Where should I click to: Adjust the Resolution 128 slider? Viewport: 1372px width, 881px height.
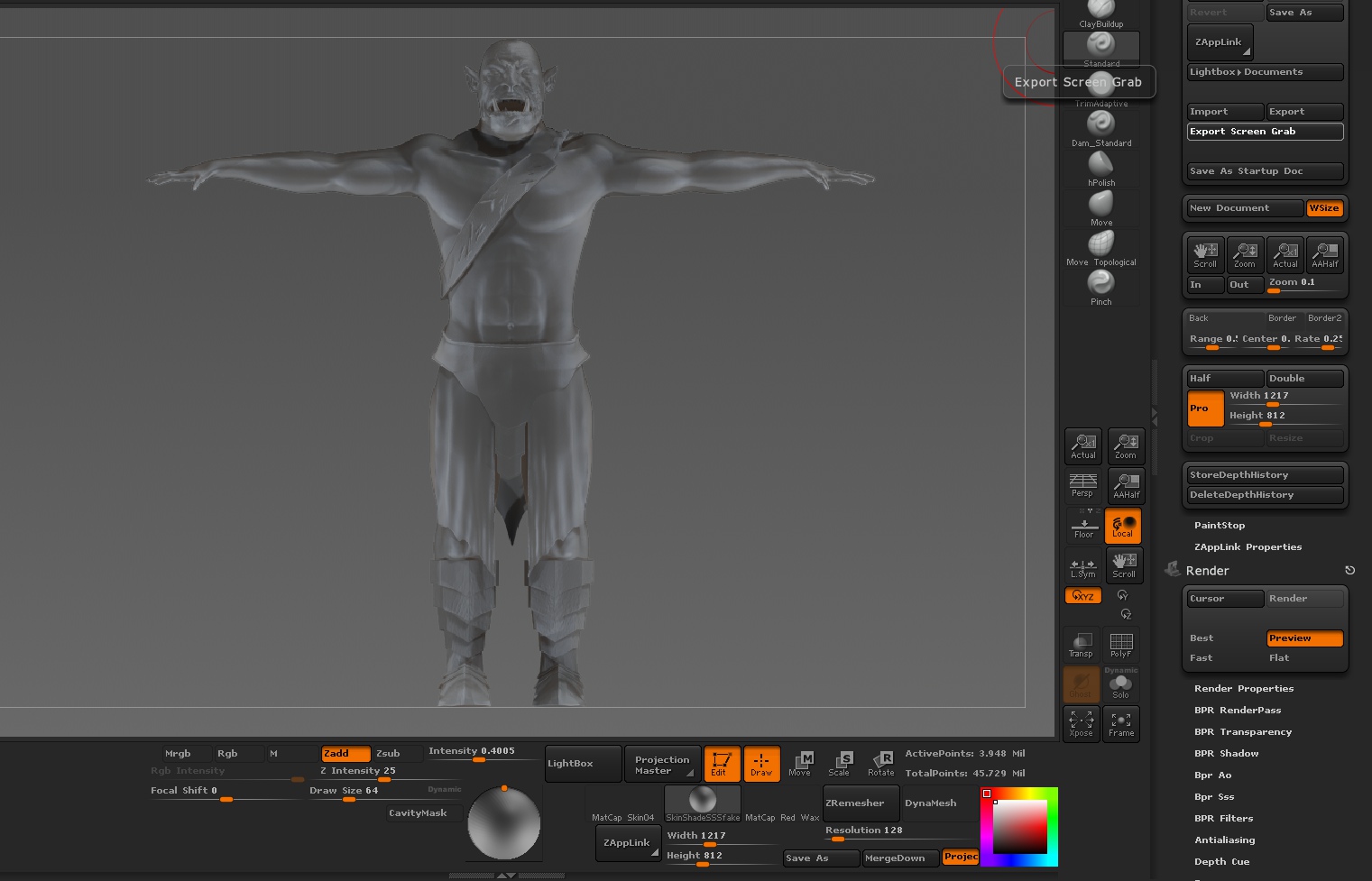[900, 833]
